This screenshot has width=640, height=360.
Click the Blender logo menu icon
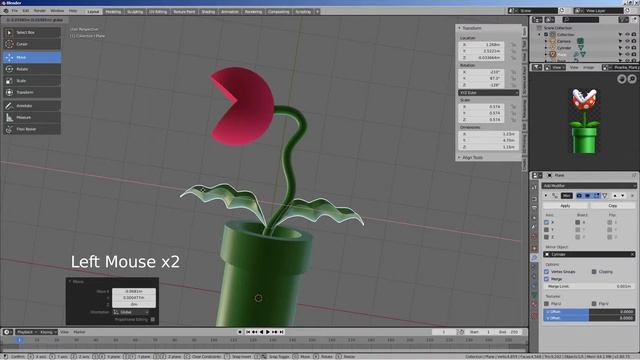[6, 11]
